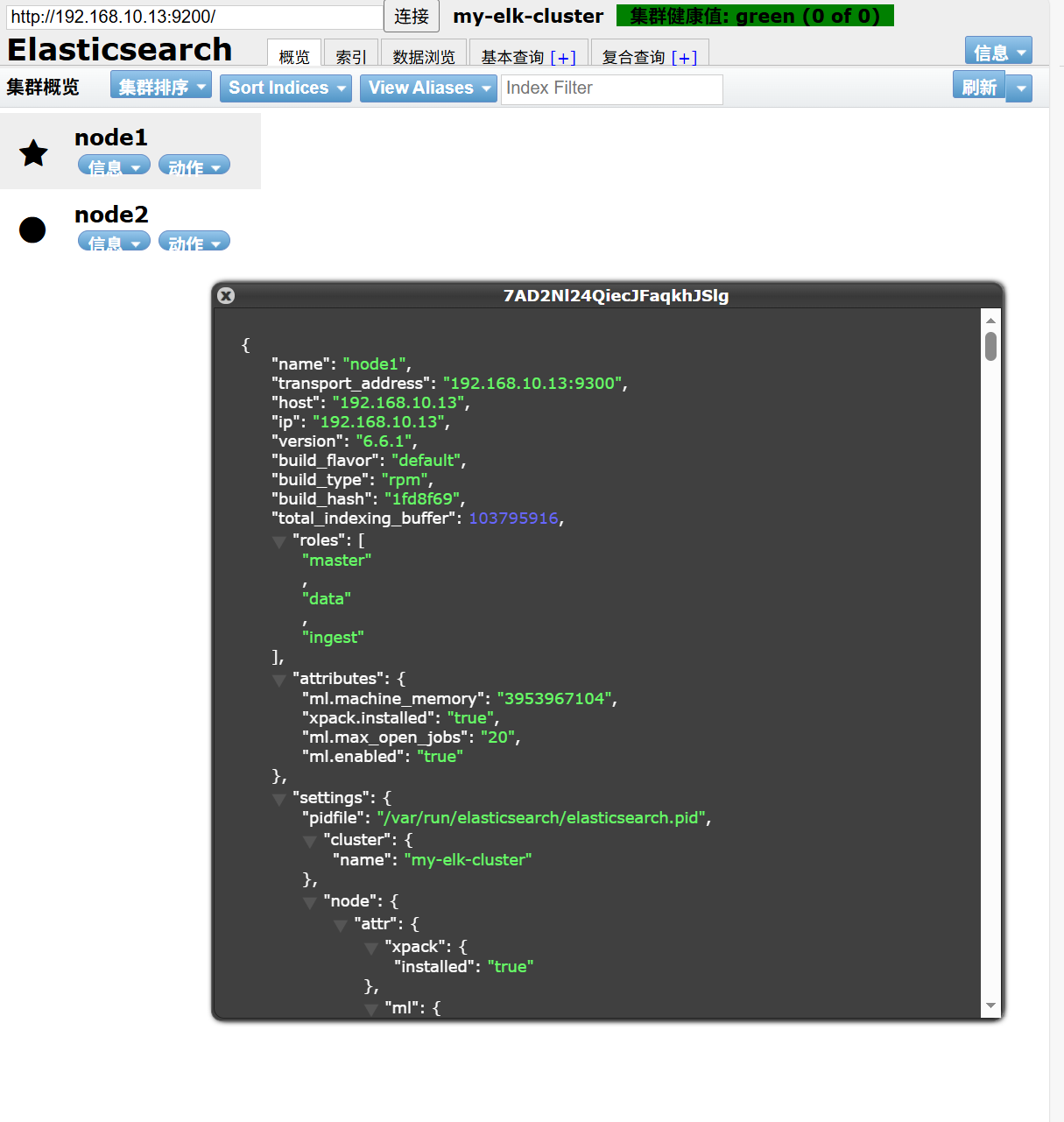Open the 信息 dropdown for node1
This screenshot has height=1122, width=1064.
[114, 166]
